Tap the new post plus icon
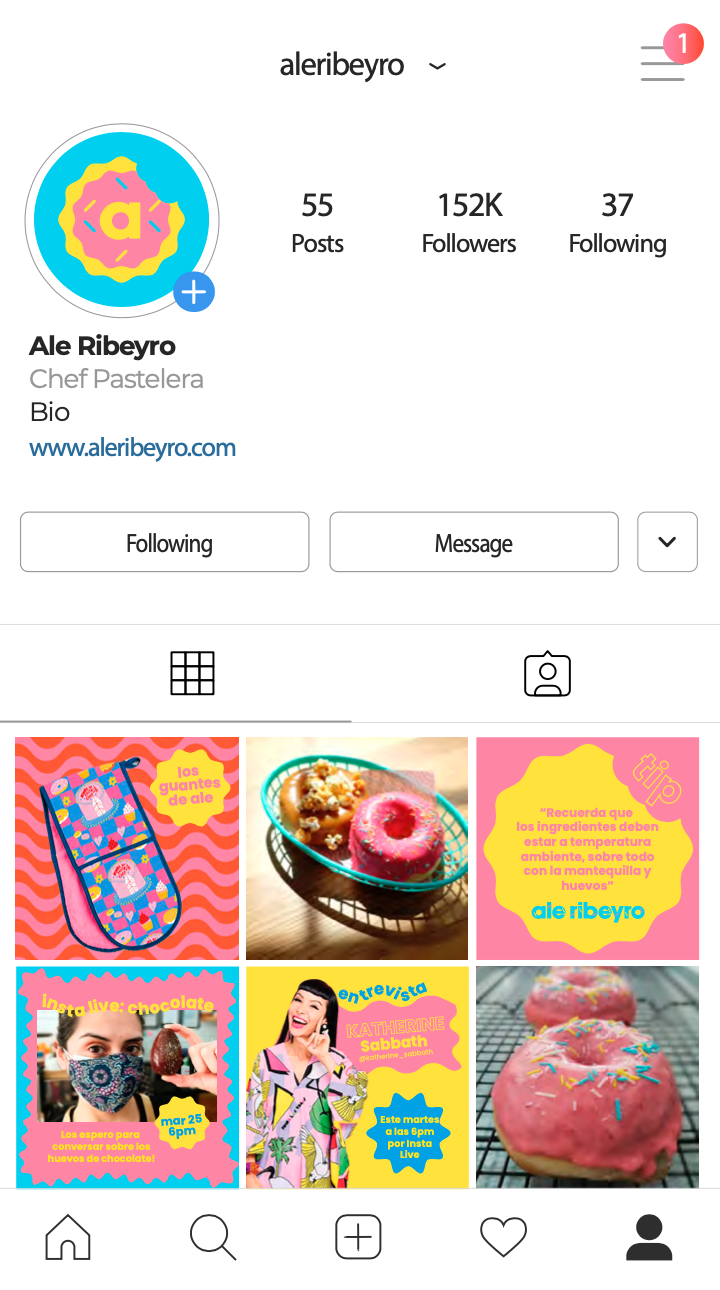The image size is (720, 1290). pos(358,1237)
